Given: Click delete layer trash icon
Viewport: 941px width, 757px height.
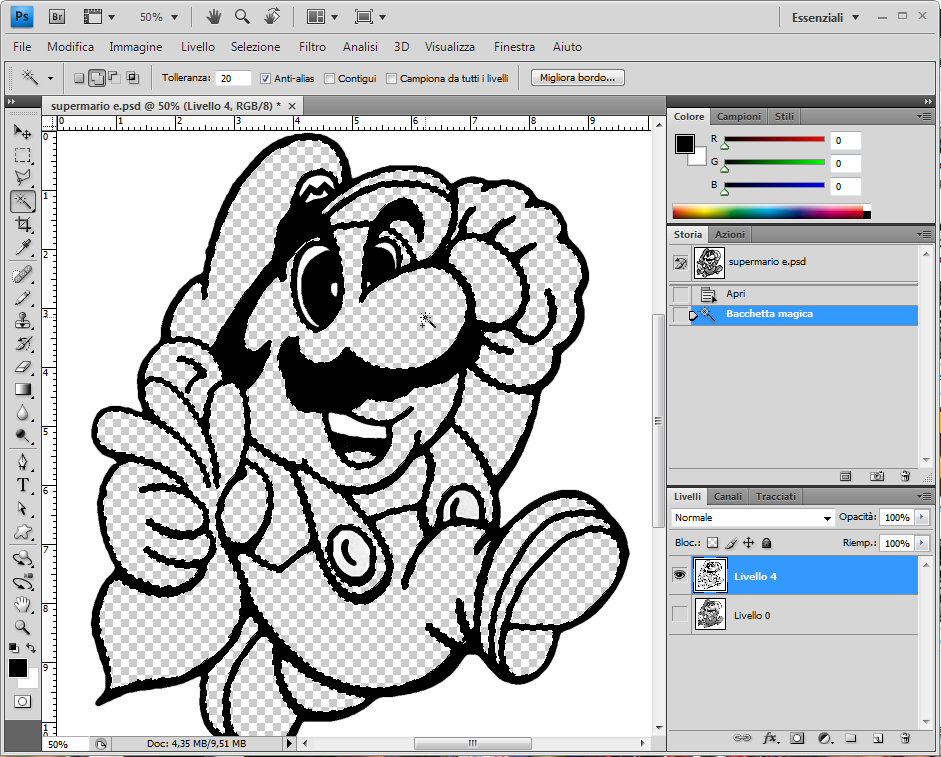Looking at the screenshot, I should [904, 738].
